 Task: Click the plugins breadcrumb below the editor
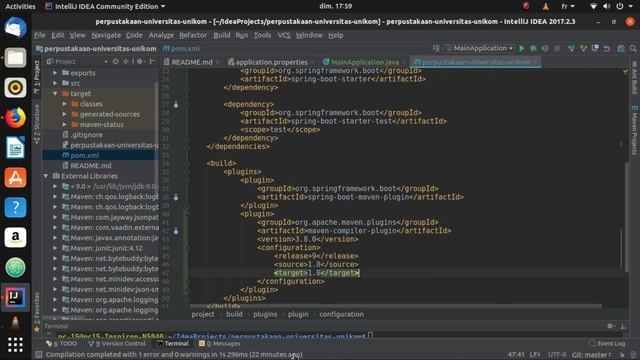265,314
